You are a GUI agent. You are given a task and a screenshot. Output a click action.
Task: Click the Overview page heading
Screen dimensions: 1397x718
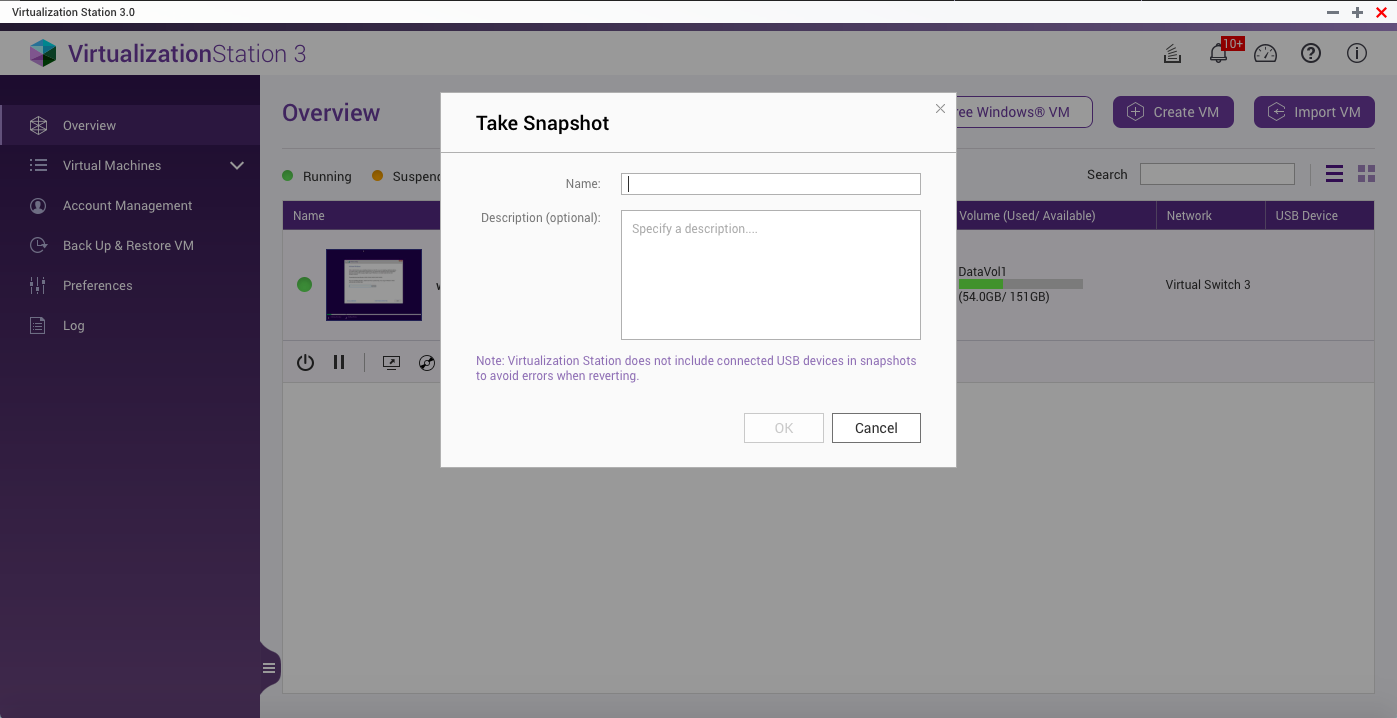(x=331, y=113)
